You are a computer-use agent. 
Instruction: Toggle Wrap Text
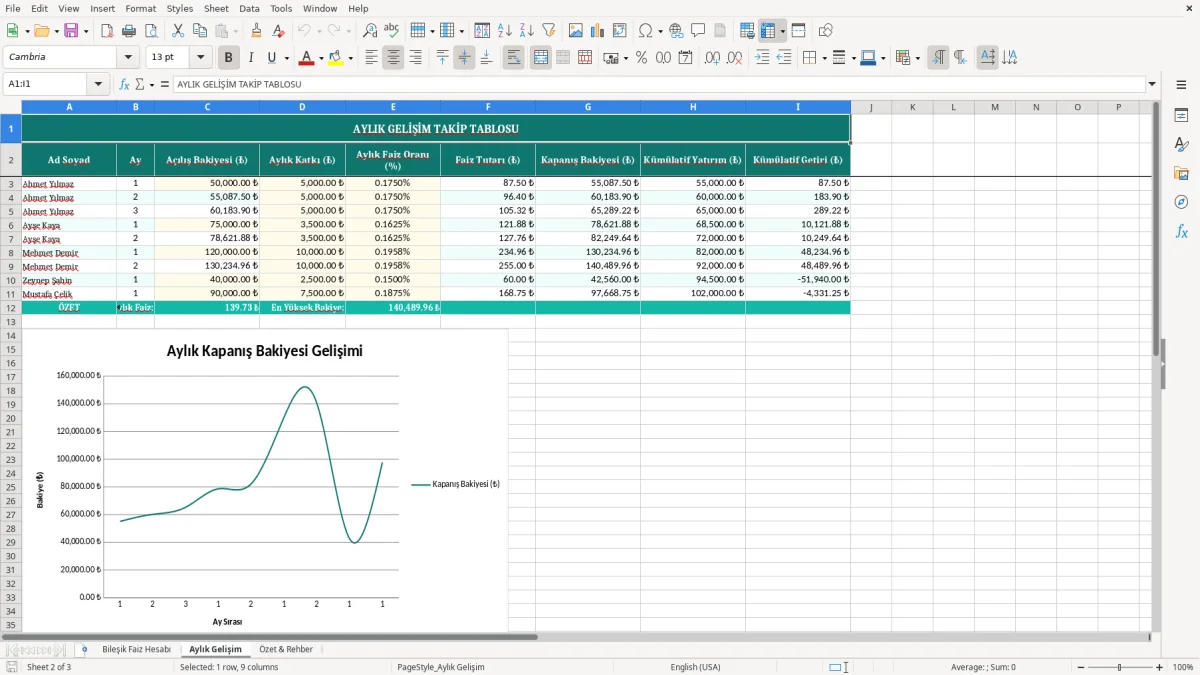(513, 58)
